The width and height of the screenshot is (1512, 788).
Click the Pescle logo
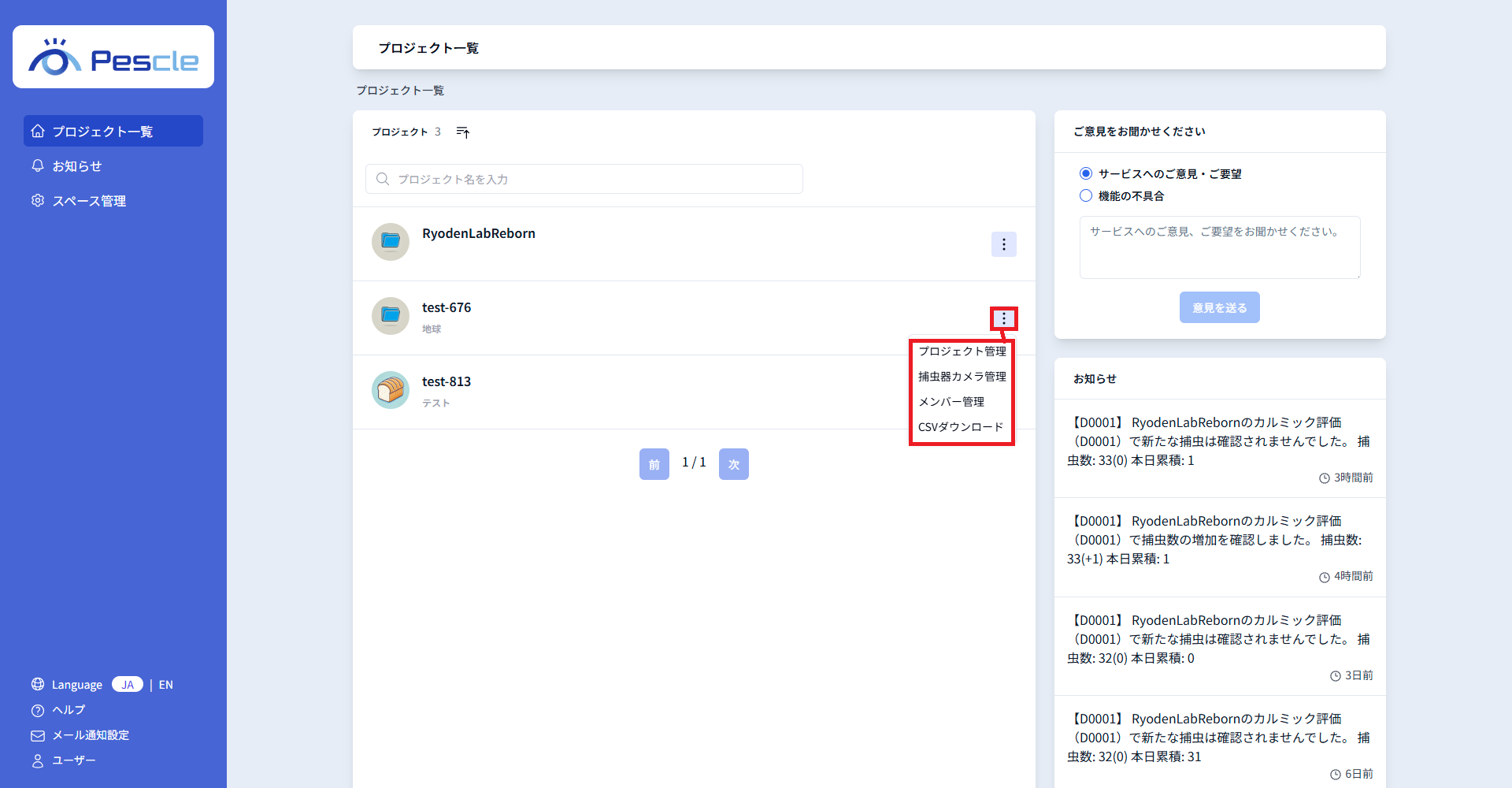(x=113, y=58)
